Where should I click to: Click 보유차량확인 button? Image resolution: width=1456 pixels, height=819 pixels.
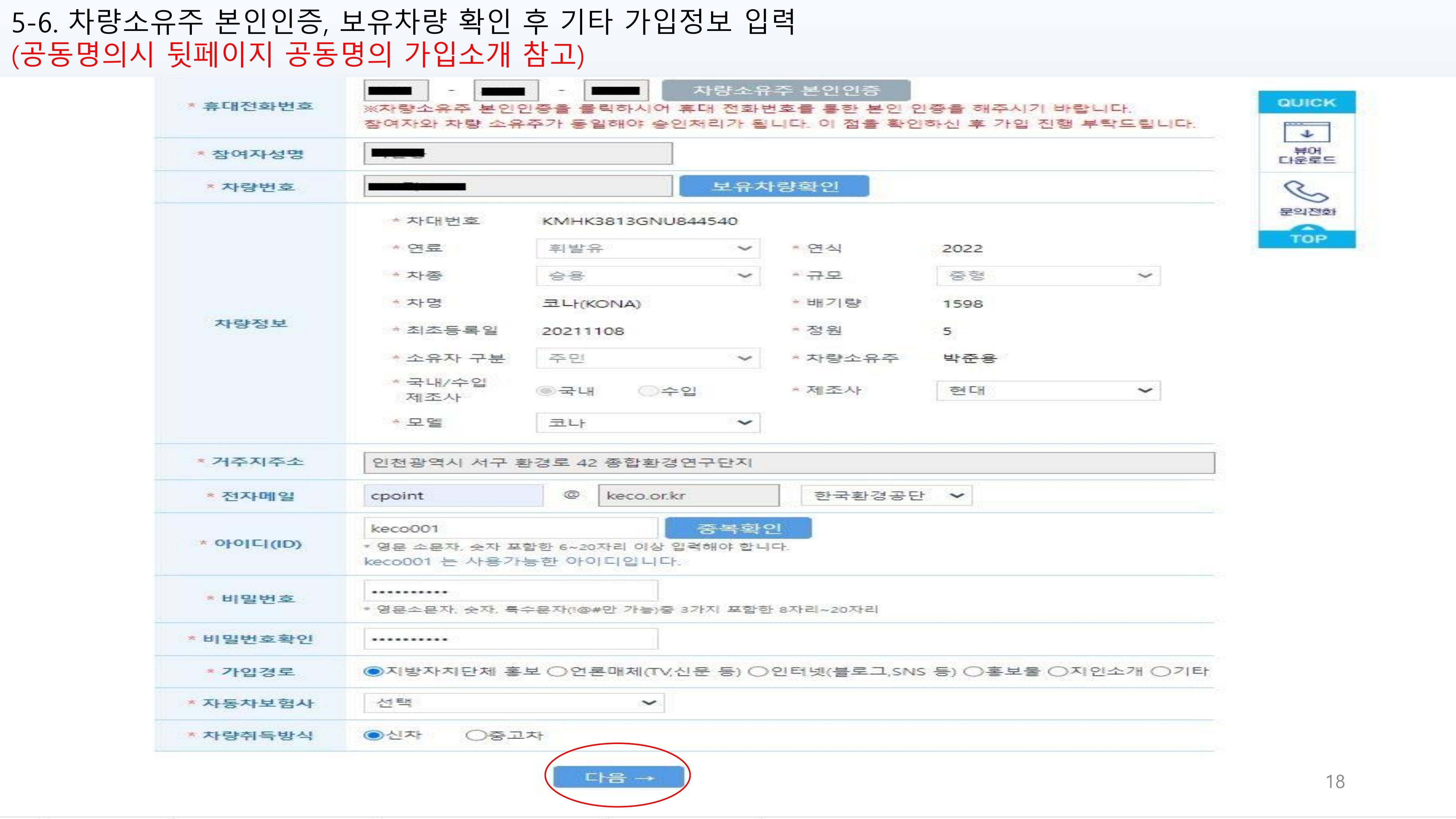[774, 186]
